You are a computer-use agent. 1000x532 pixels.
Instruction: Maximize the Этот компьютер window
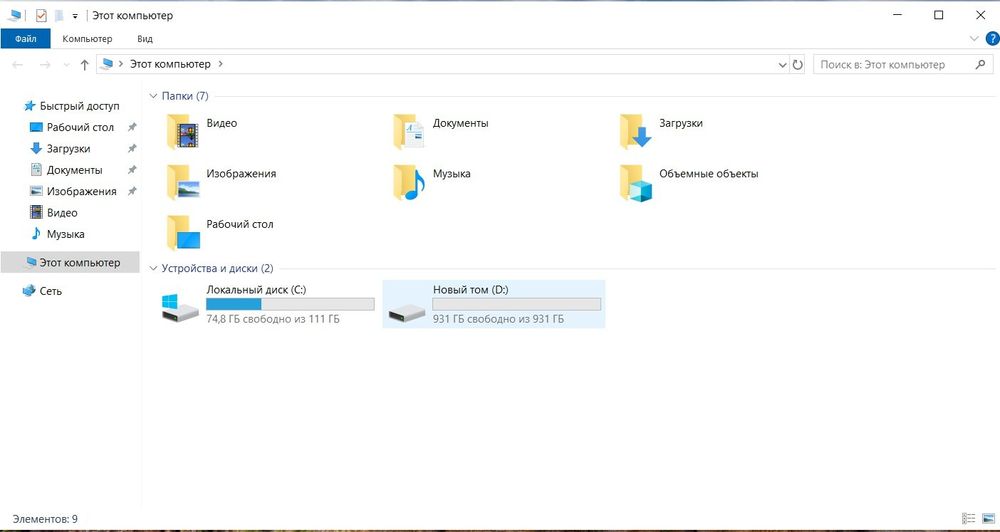(939, 15)
